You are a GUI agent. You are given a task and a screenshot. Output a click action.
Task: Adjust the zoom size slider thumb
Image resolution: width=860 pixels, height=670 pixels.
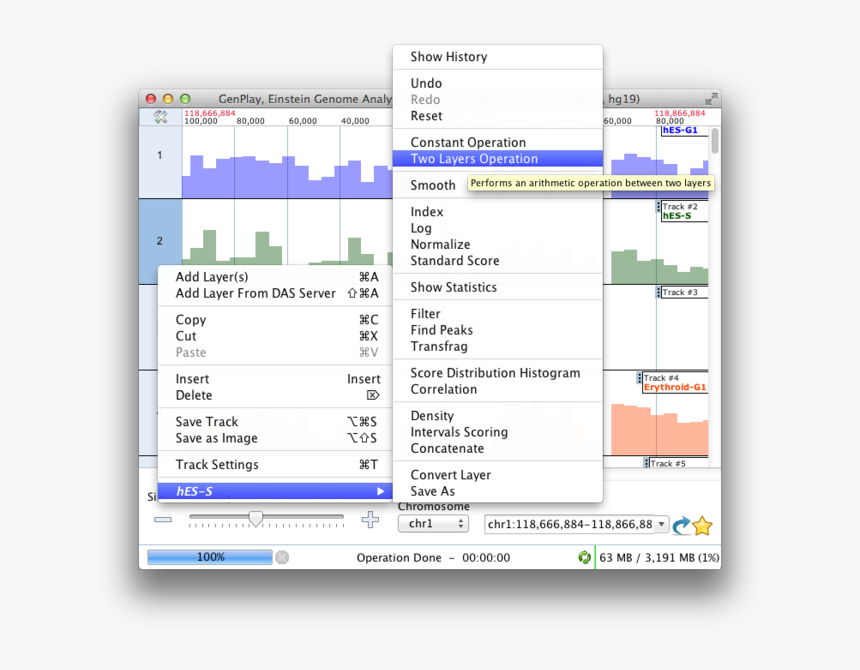click(x=256, y=518)
